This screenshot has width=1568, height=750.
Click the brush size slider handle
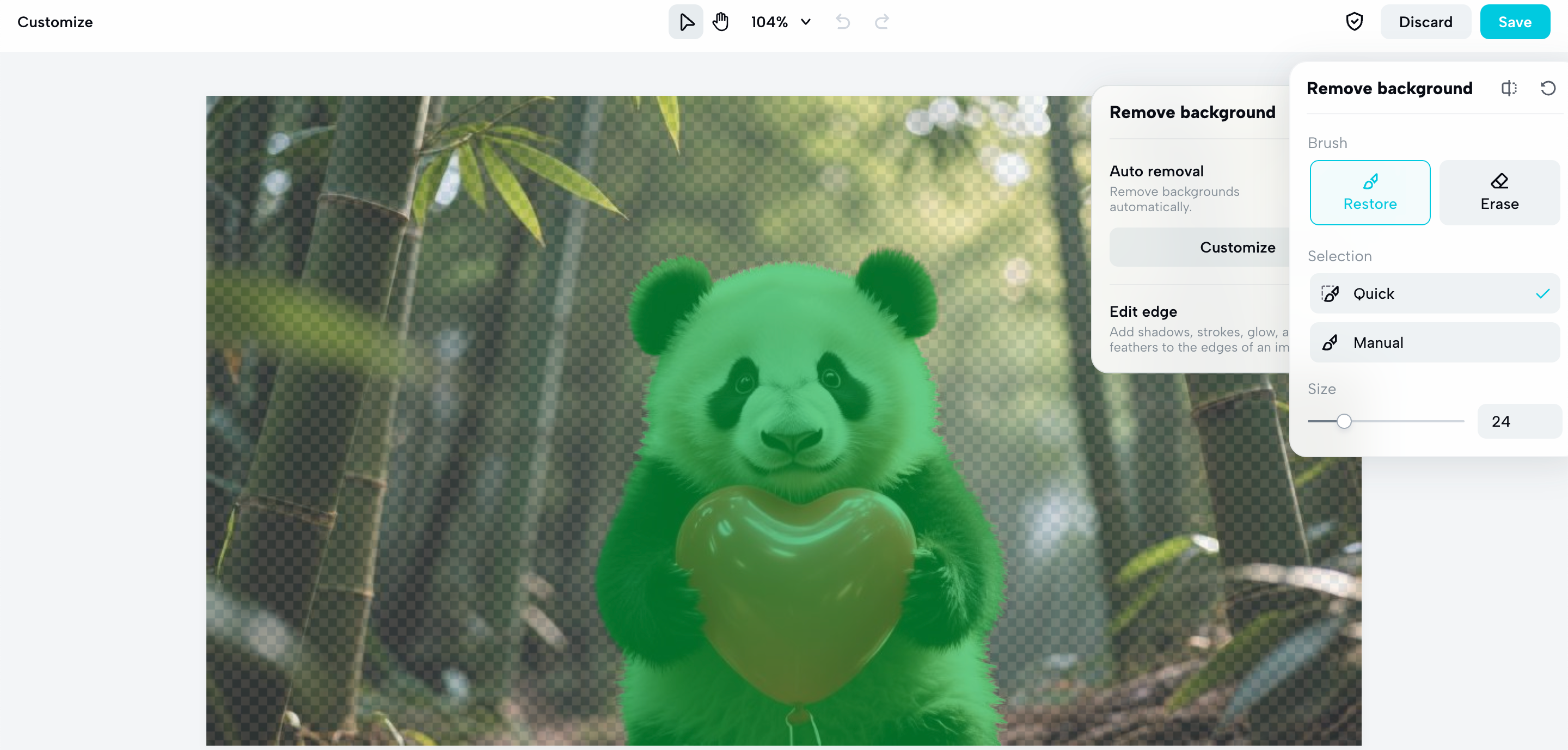click(x=1344, y=421)
